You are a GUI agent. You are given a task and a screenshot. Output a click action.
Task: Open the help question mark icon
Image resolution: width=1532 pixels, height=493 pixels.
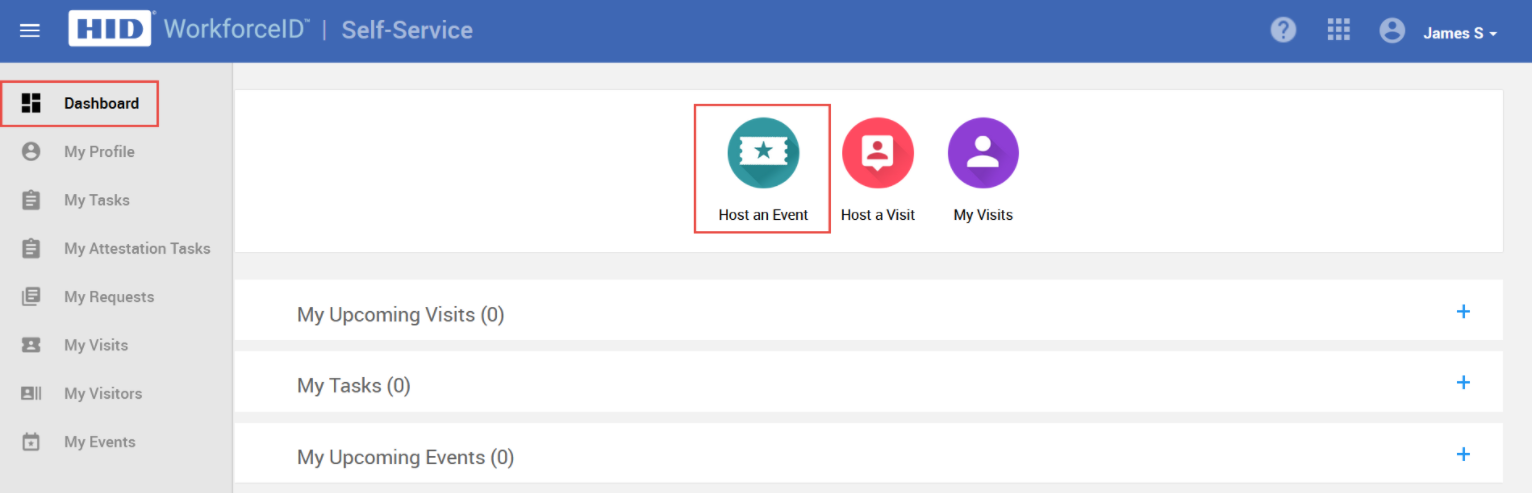click(x=1283, y=30)
